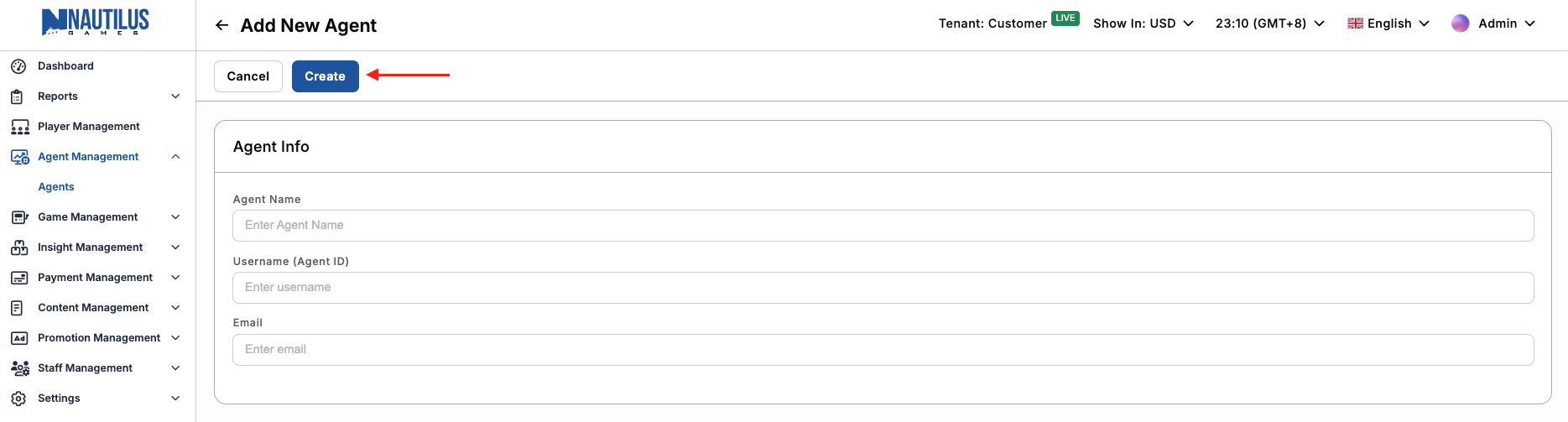1568x422 pixels.
Task: Open the time zone GMT+8 dropdown
Action: [x=1269, y=23]
